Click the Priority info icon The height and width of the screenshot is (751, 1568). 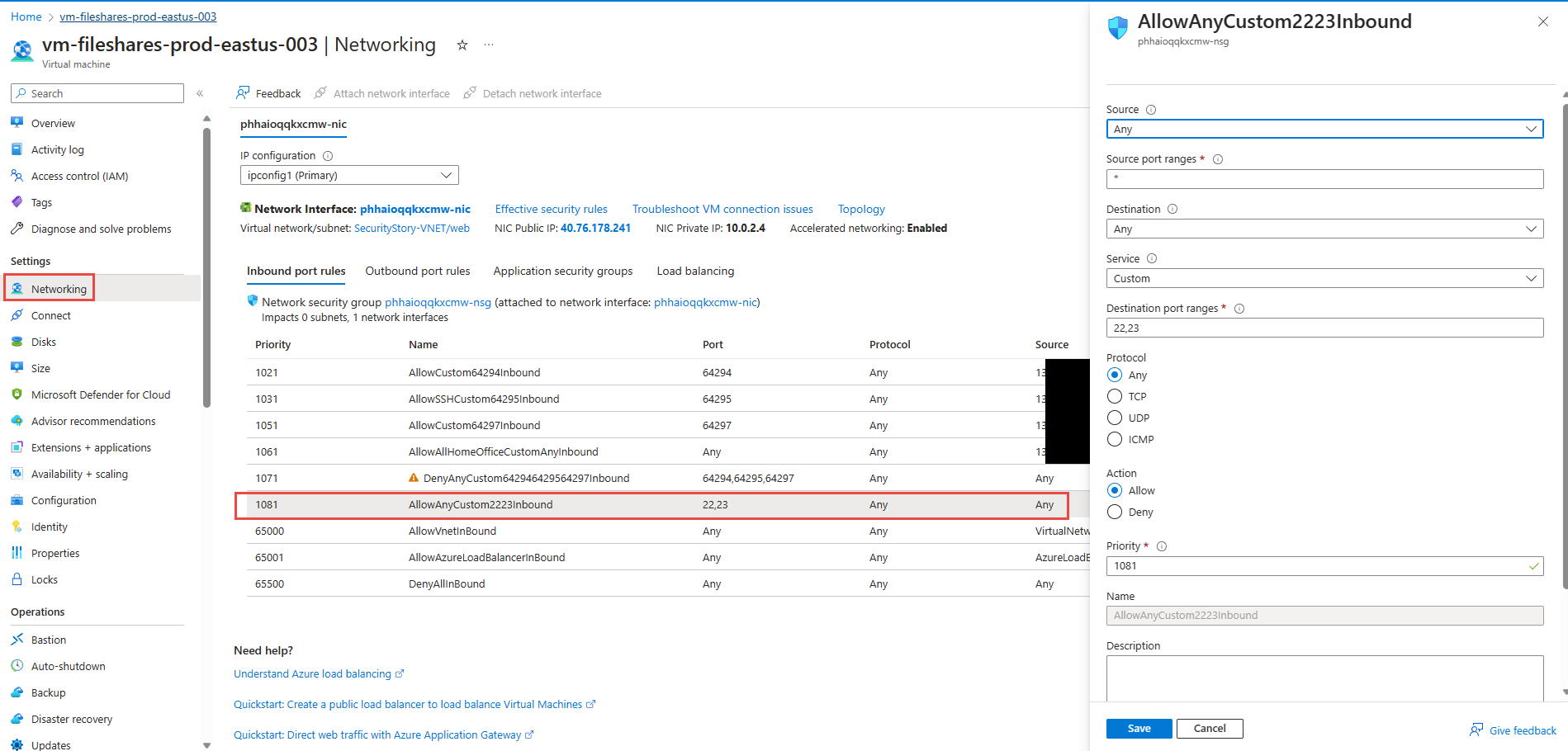coord(1162,546)
